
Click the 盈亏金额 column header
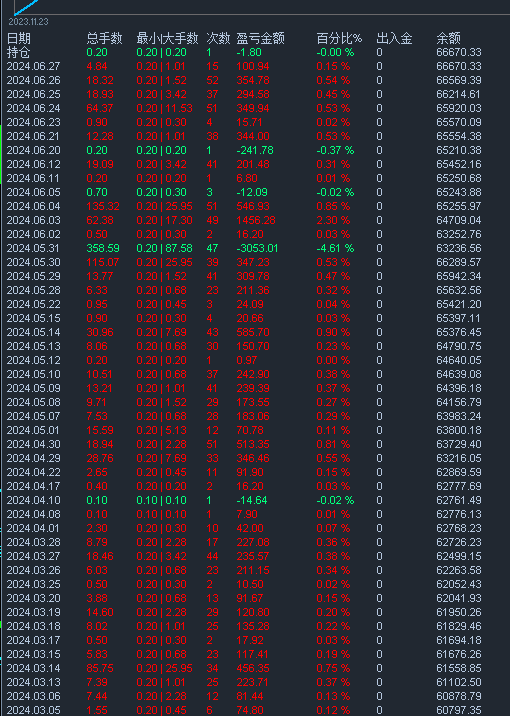261,38
